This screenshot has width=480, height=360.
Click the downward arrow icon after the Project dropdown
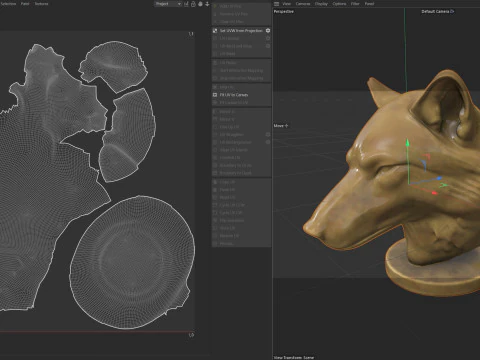pyautogui.click(x=207, y=4)
